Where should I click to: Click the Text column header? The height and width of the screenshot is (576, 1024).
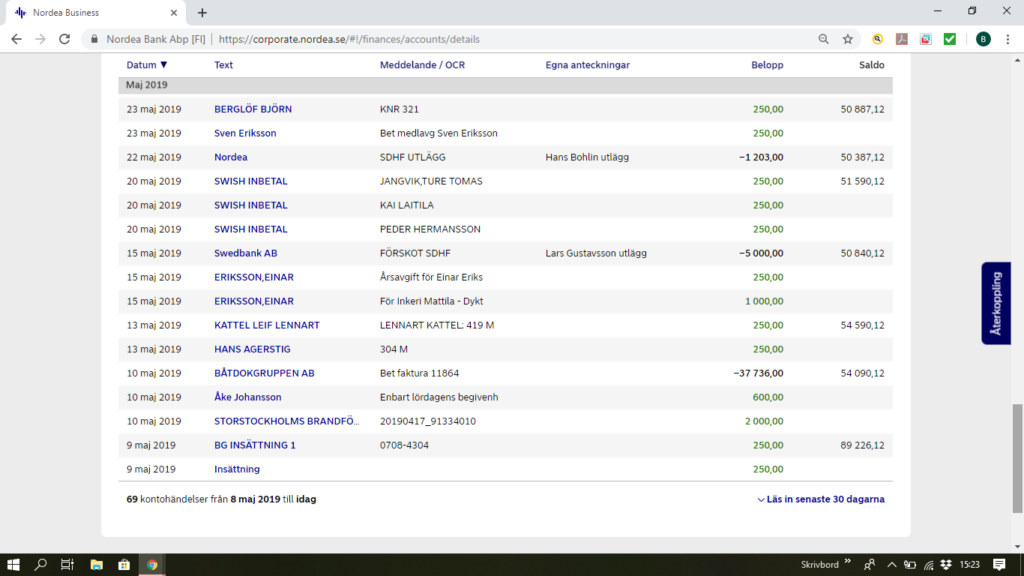(x=223, y=65)
